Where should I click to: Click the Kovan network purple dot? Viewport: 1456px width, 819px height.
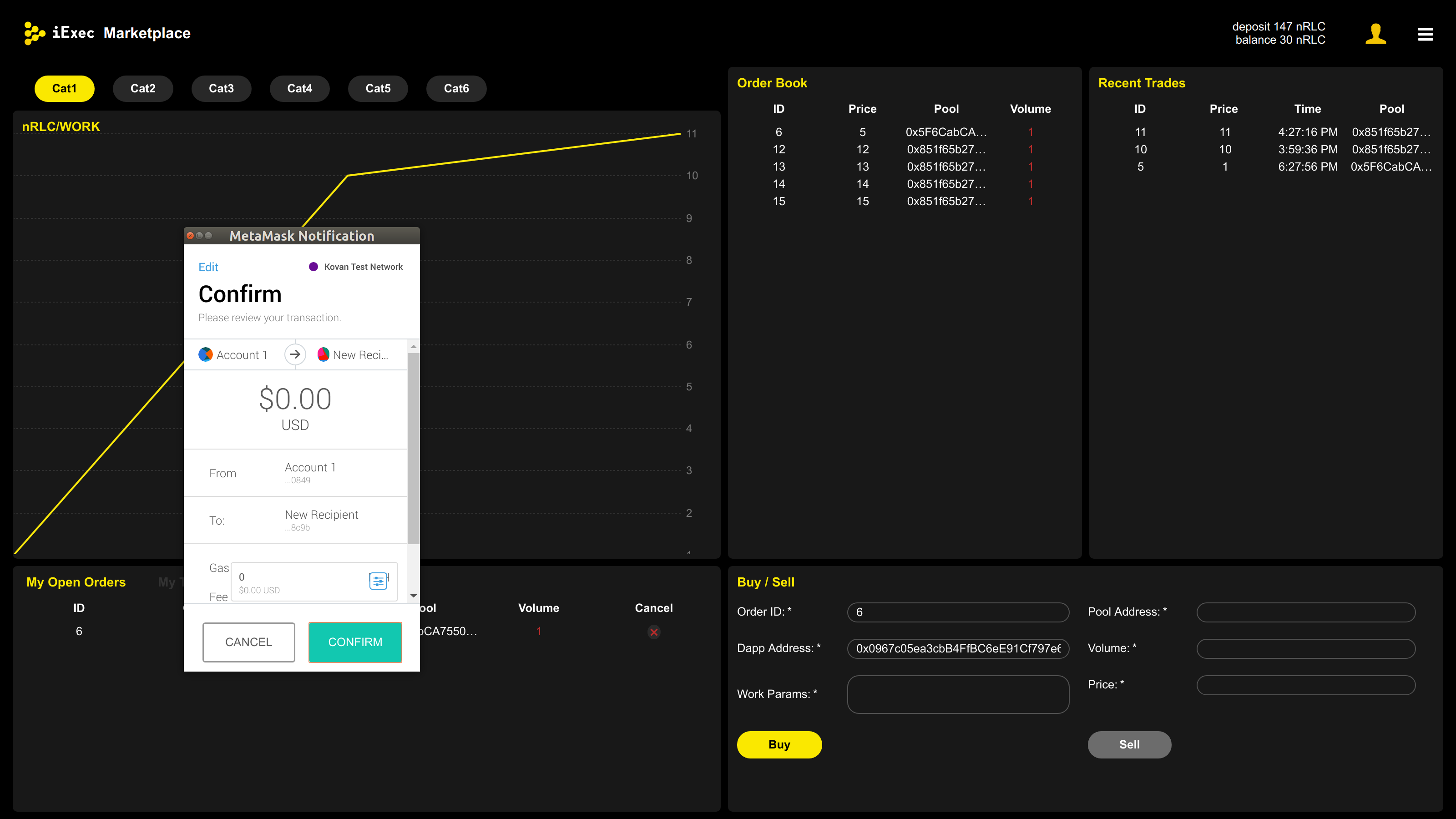click(x=313, y=267)
